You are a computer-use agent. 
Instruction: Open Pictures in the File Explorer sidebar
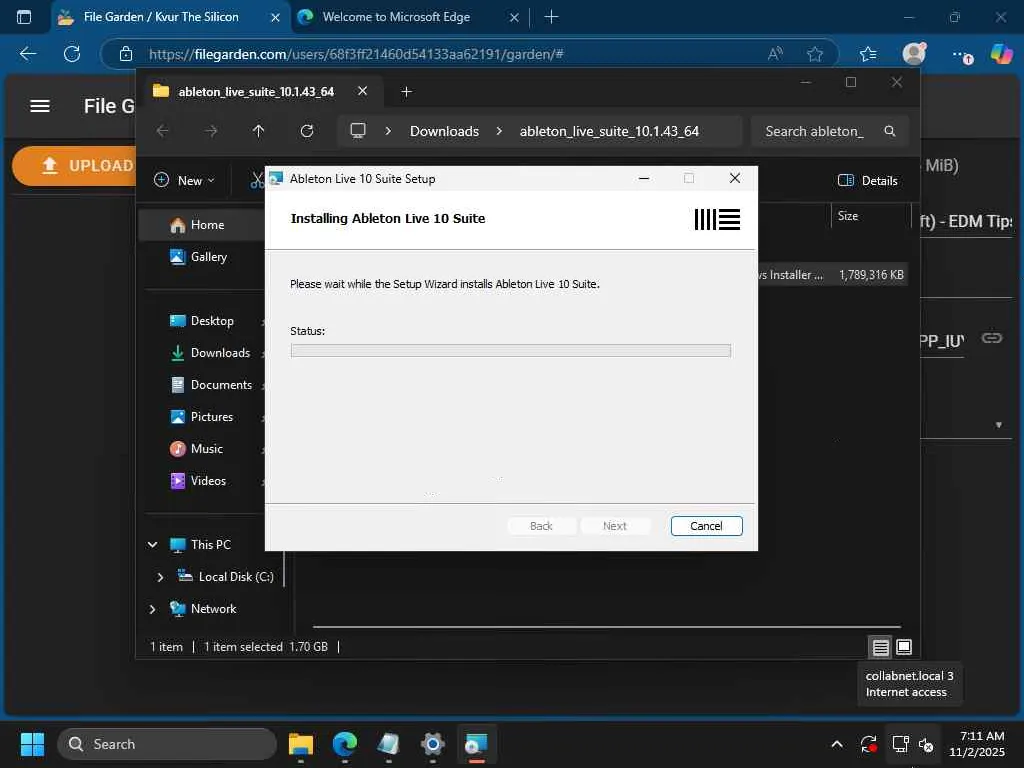pyautogui.click(x=202, y=417)
